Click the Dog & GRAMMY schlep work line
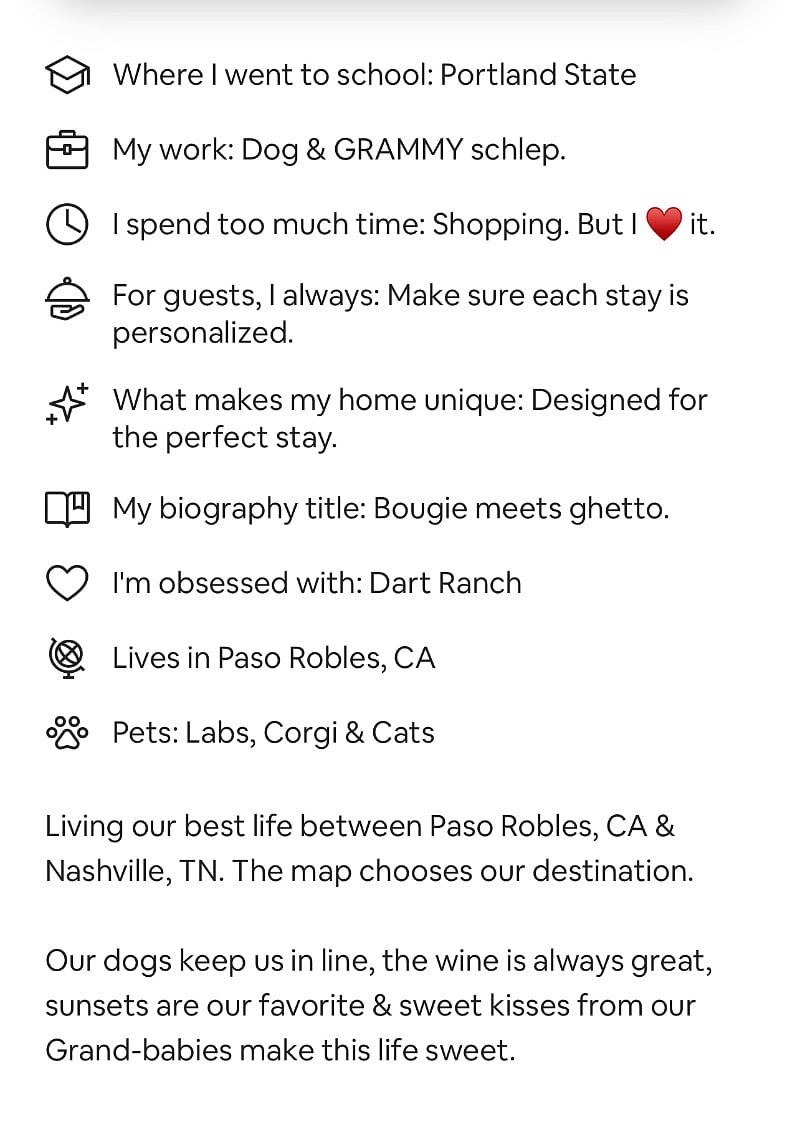This screenshot has height=1137, width=800. pyautogui.click(x=339, y=150)
